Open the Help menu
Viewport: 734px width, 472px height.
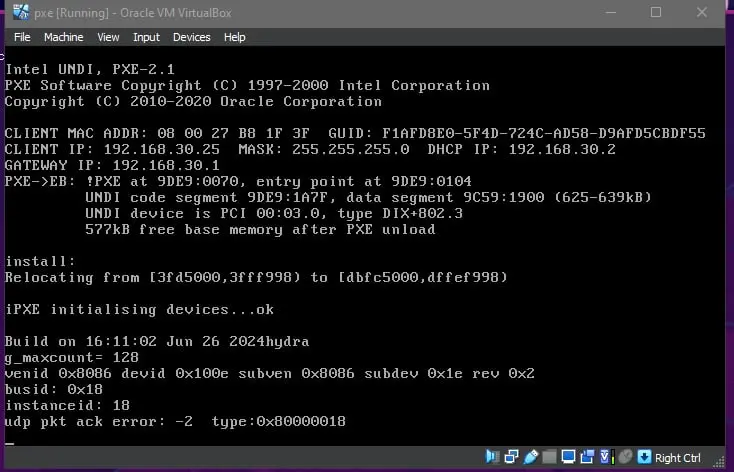click(x=235, y=37)
